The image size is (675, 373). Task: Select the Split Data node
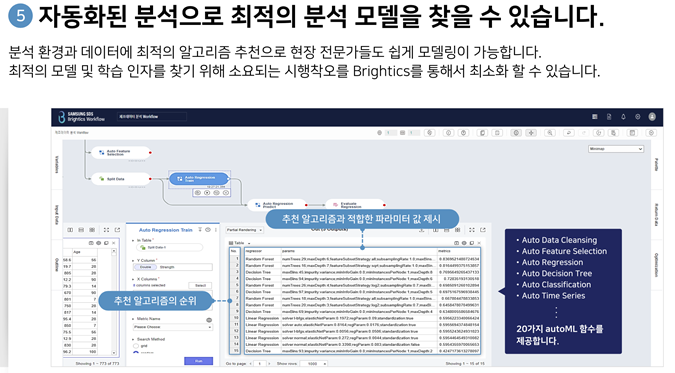click(121, 178)
